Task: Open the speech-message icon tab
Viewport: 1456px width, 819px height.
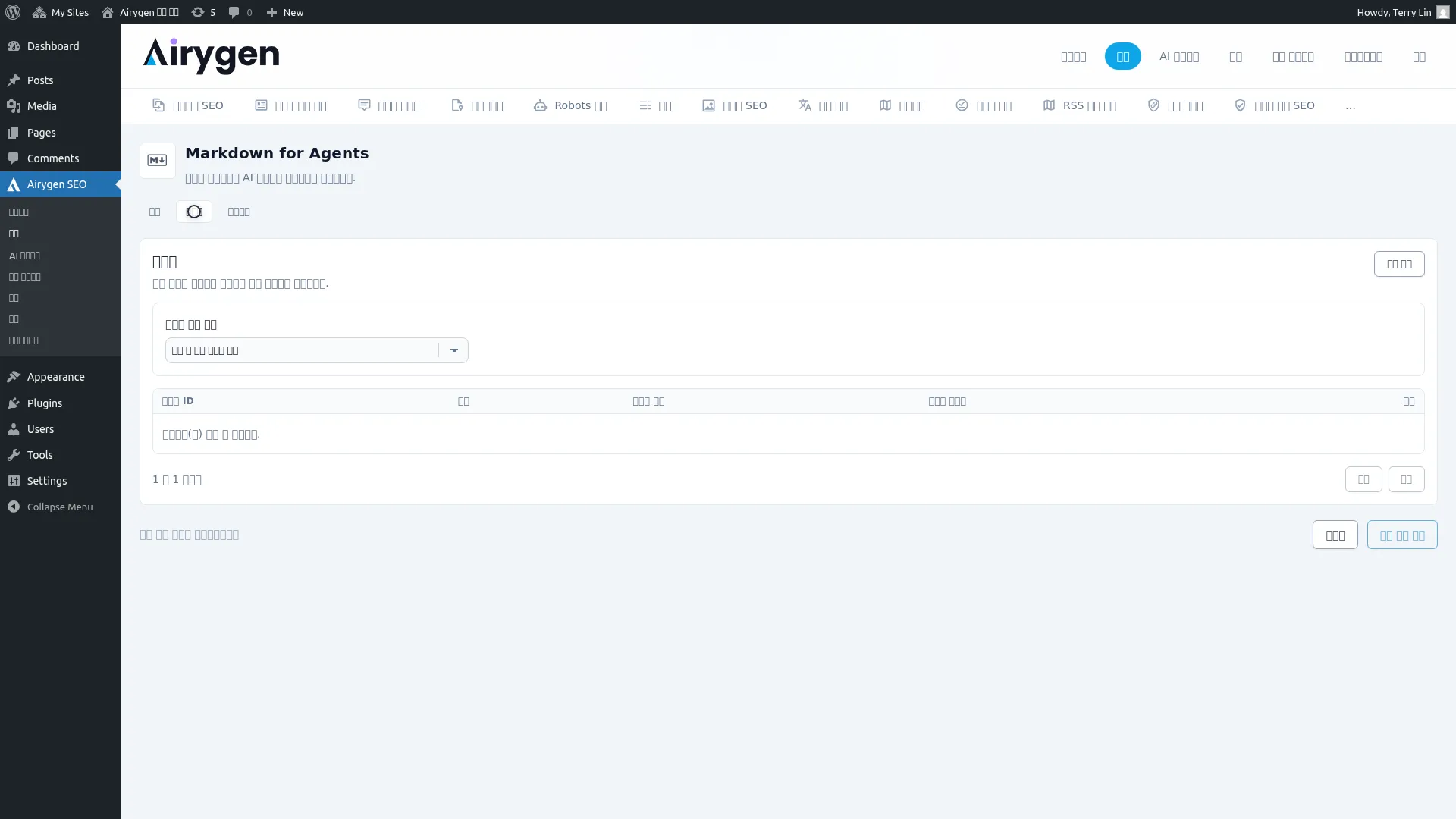Action: pyautogui.click(x=388, y=105)
